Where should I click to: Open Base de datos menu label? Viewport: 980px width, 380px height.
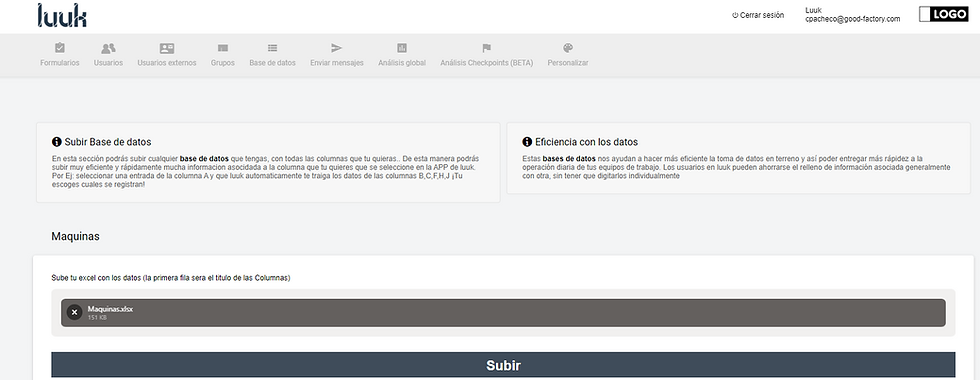pos(272,63)
